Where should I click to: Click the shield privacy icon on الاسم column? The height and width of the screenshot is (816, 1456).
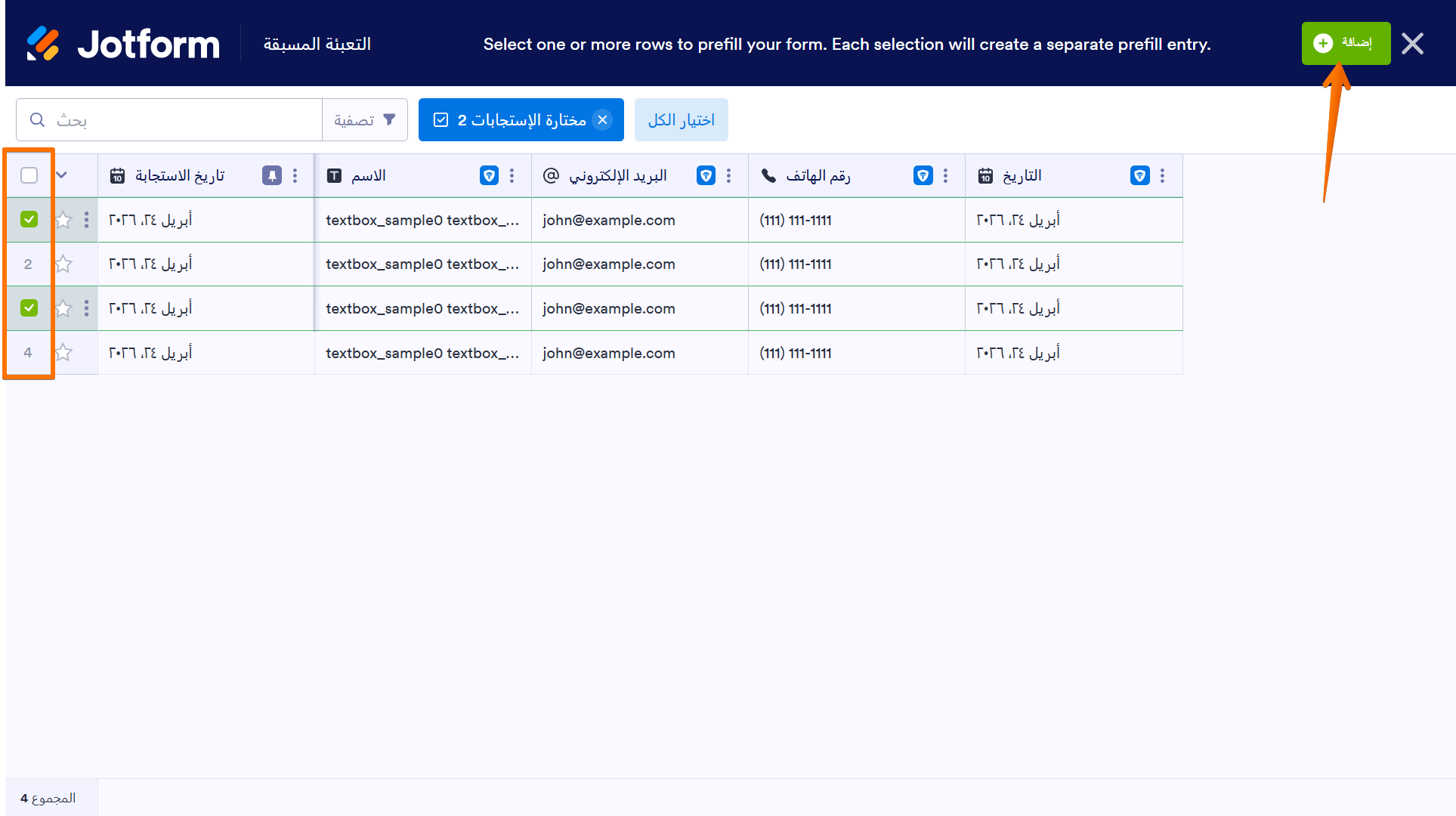pos(489,175)
